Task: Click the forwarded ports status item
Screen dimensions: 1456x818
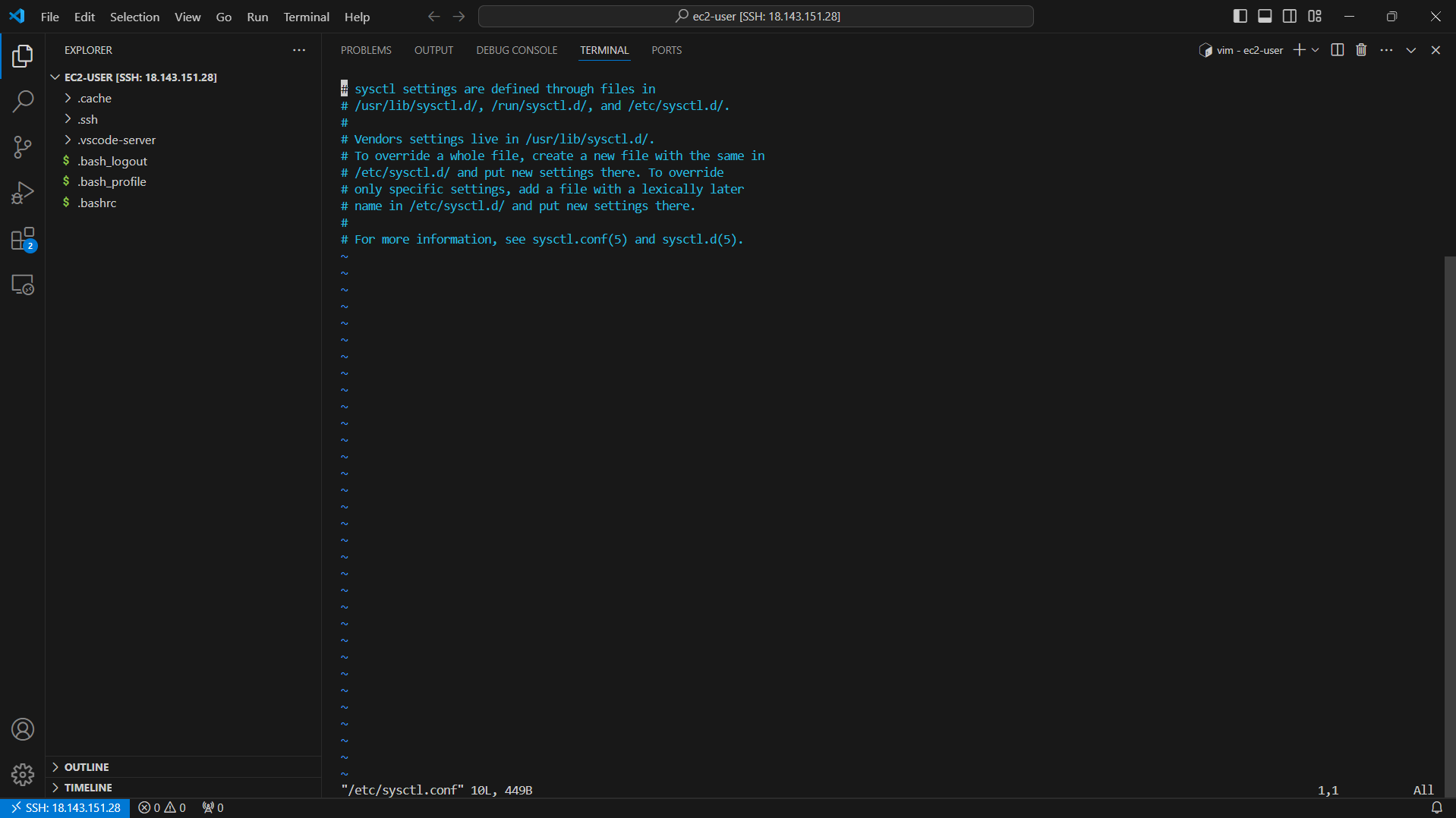Action: 213,808
